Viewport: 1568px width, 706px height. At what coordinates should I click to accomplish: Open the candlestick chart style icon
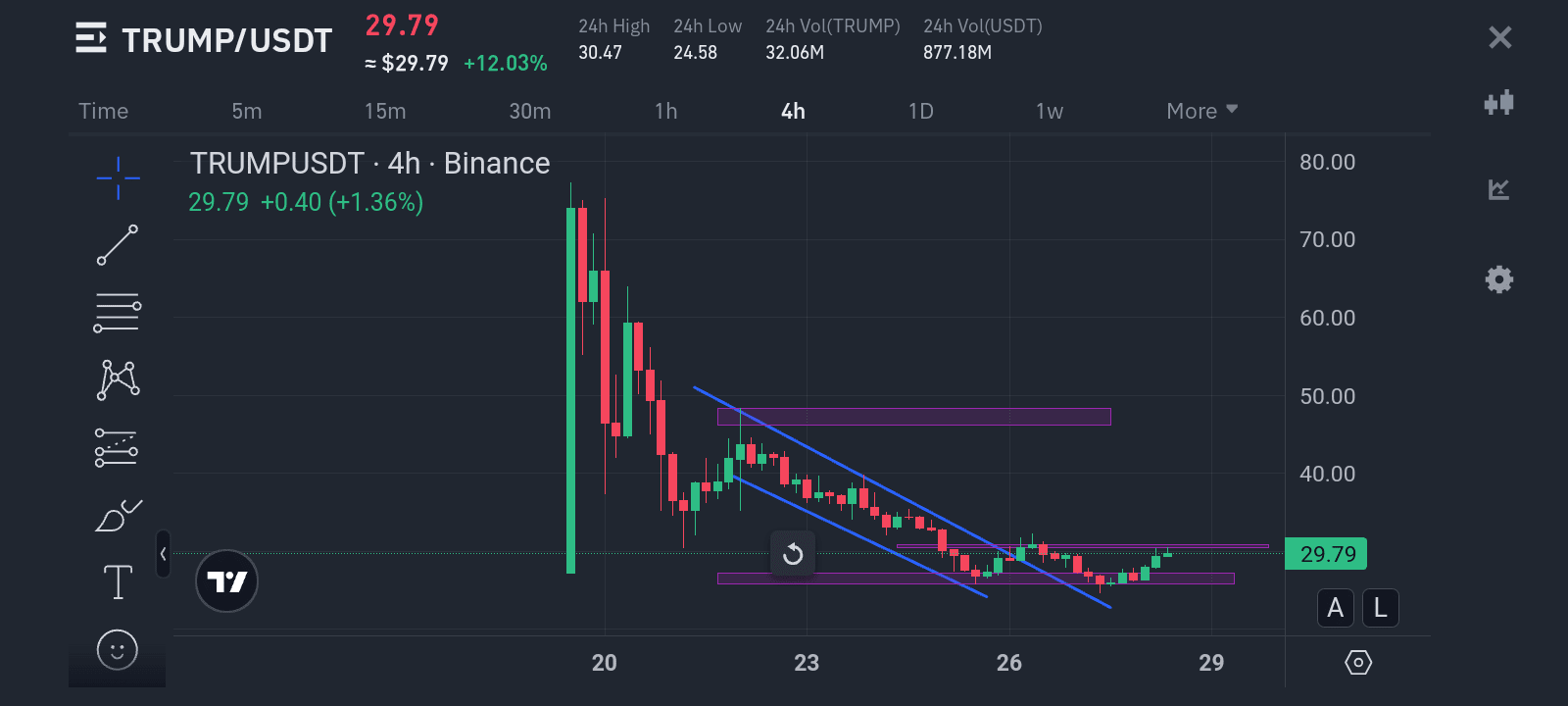pos(1498,102)
